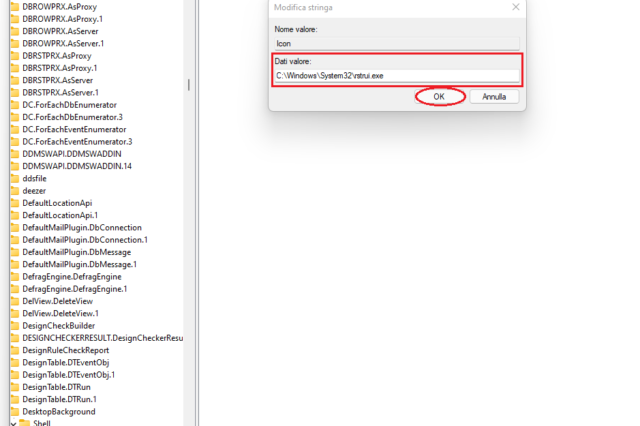Click the Dati valore input field

(x=397, y=75)
